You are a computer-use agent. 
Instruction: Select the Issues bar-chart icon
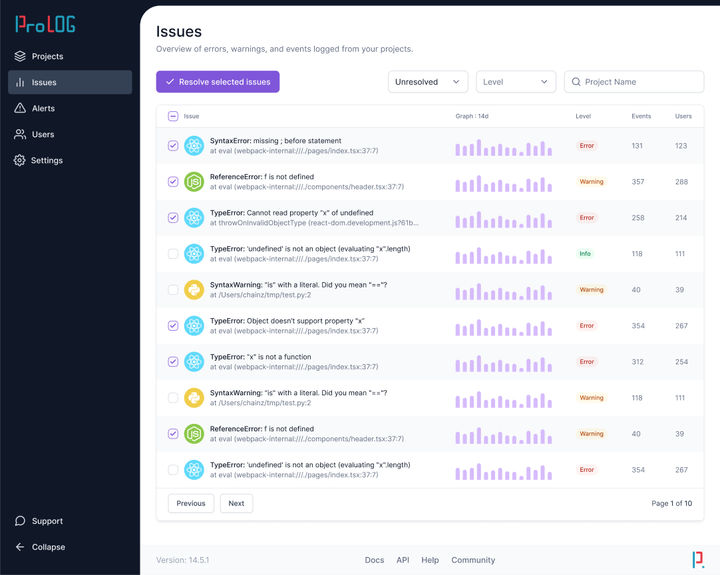20,82
